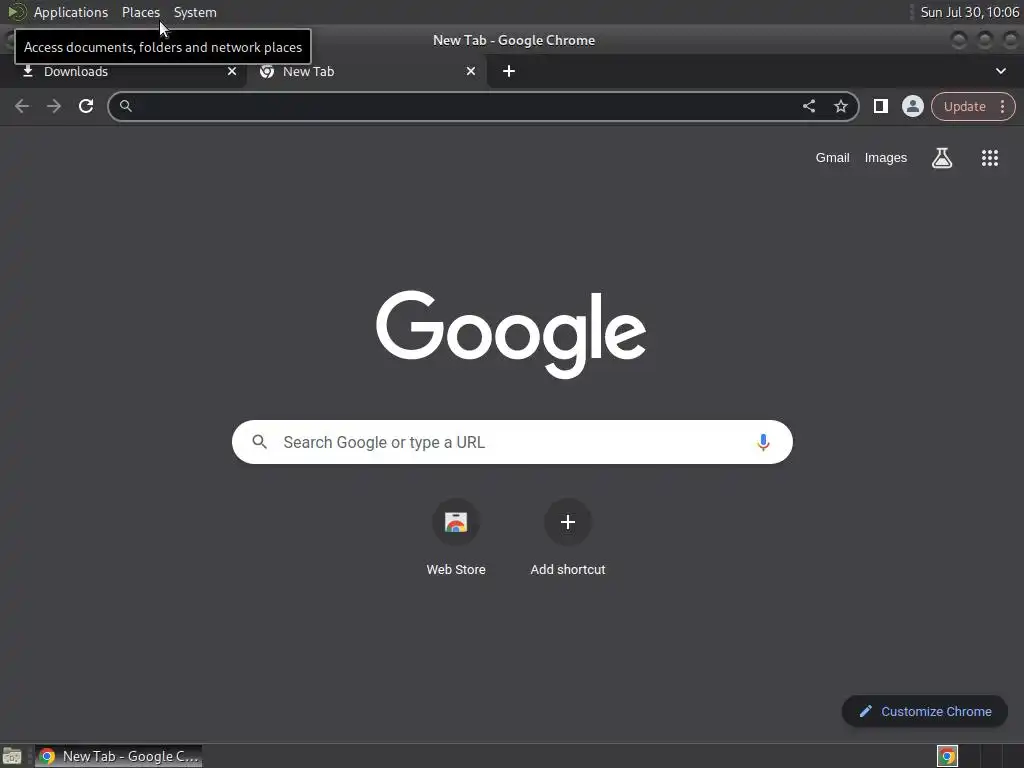Open Search Labs flask icon
This screenshot has width=1024, height=768.
click(x=942, y=158)
